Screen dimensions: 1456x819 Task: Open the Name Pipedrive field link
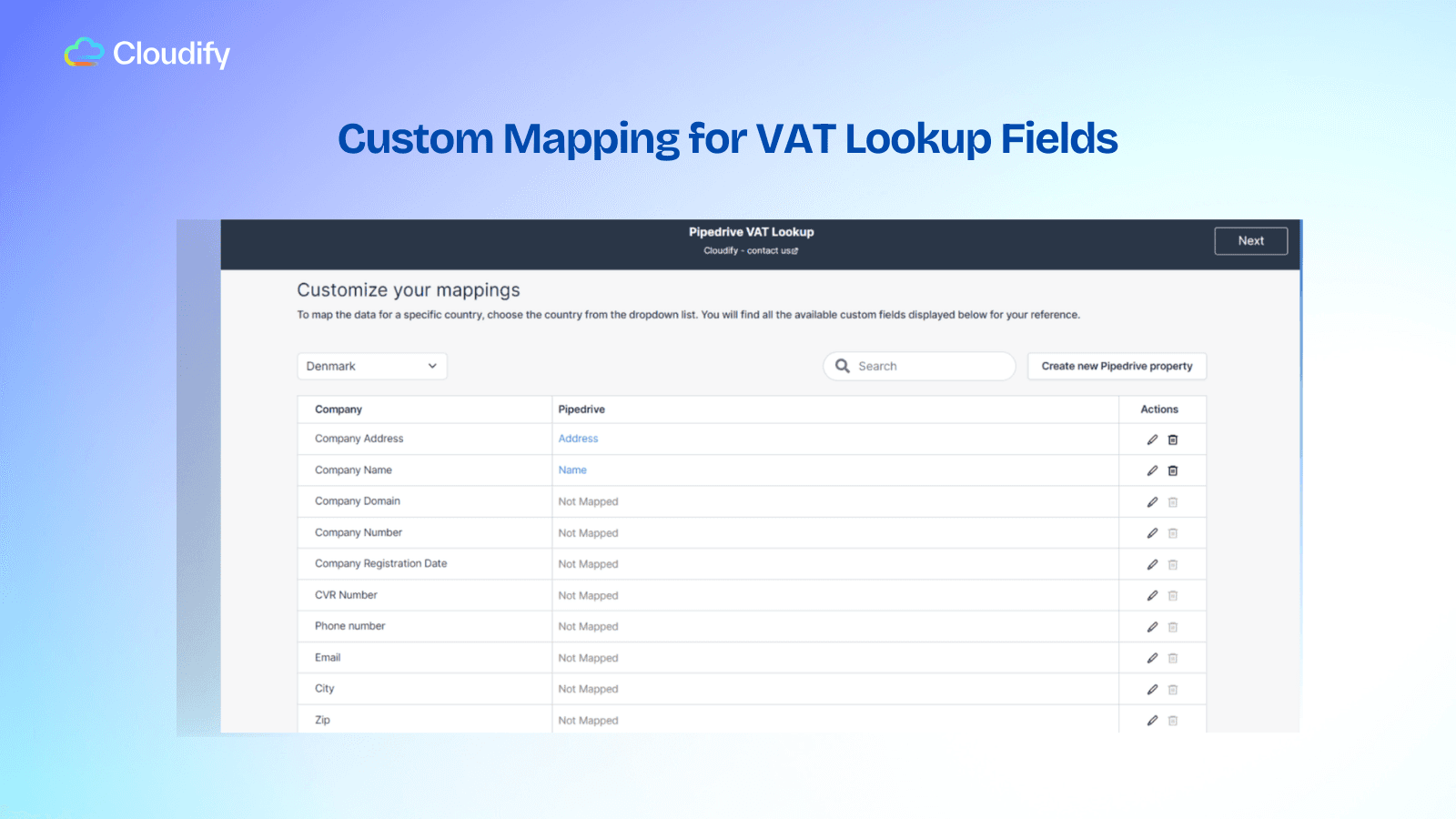click(x=572, y=470)
